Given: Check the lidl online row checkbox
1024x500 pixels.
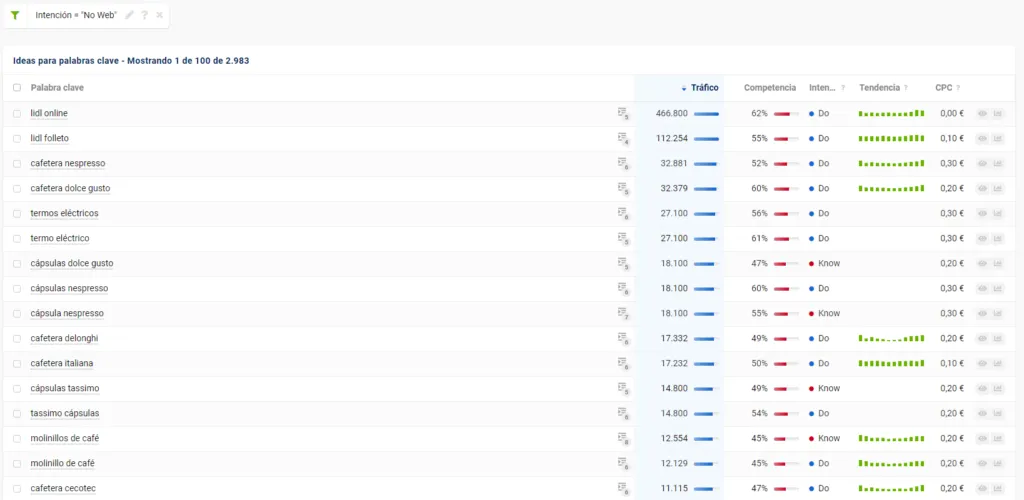Looking at the screenshot, I should pos(17,114).
